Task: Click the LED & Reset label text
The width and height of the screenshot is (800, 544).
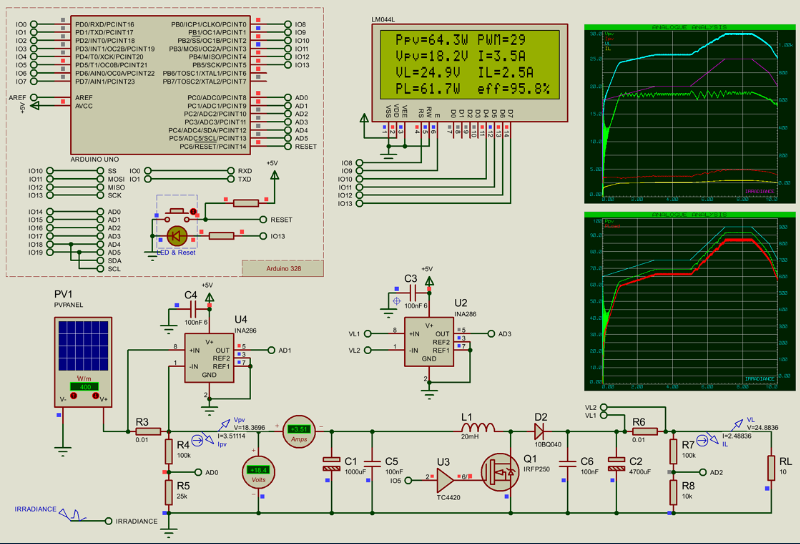Action: (x=177, y=253)
